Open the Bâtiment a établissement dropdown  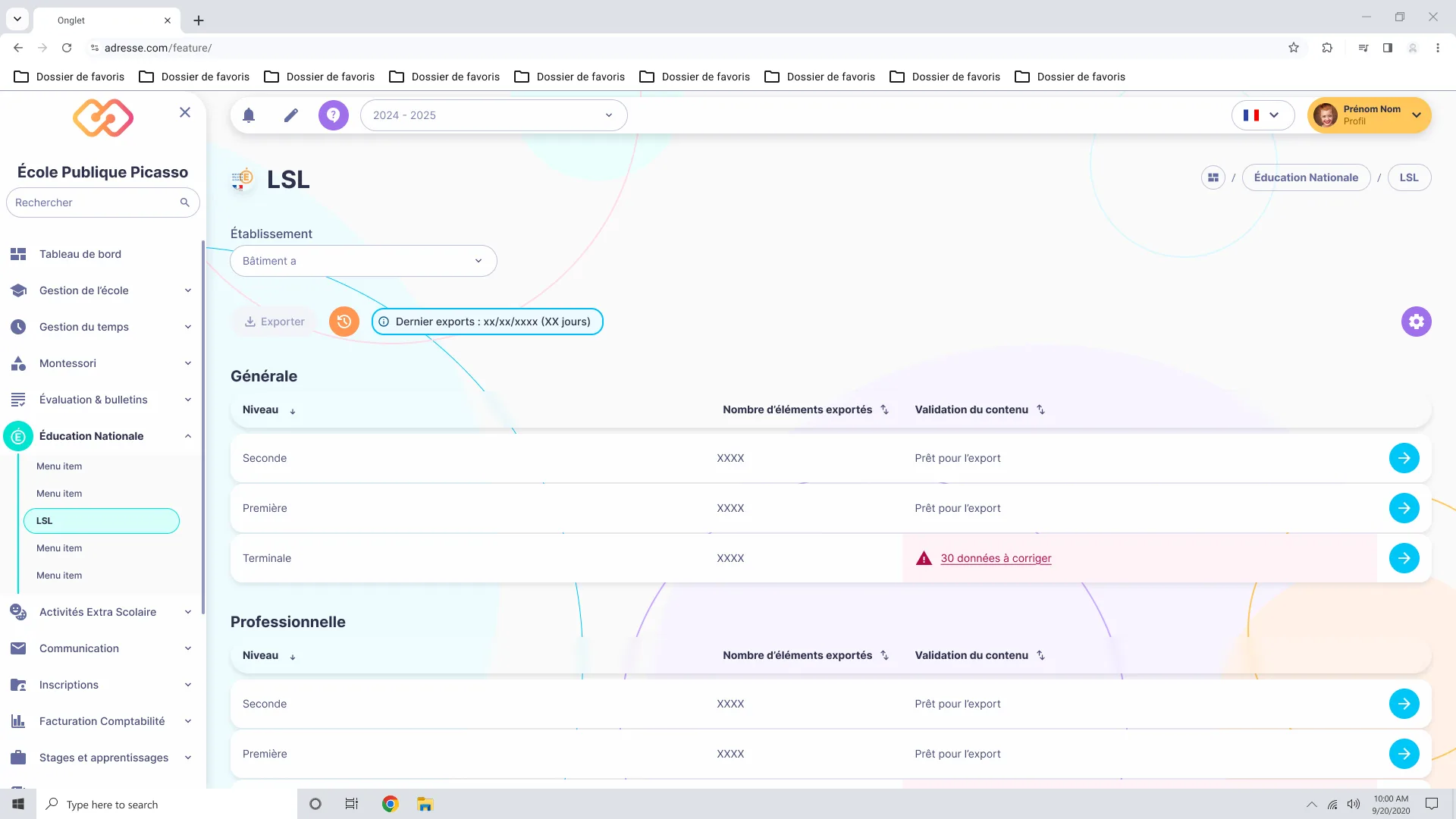[363, 261]
